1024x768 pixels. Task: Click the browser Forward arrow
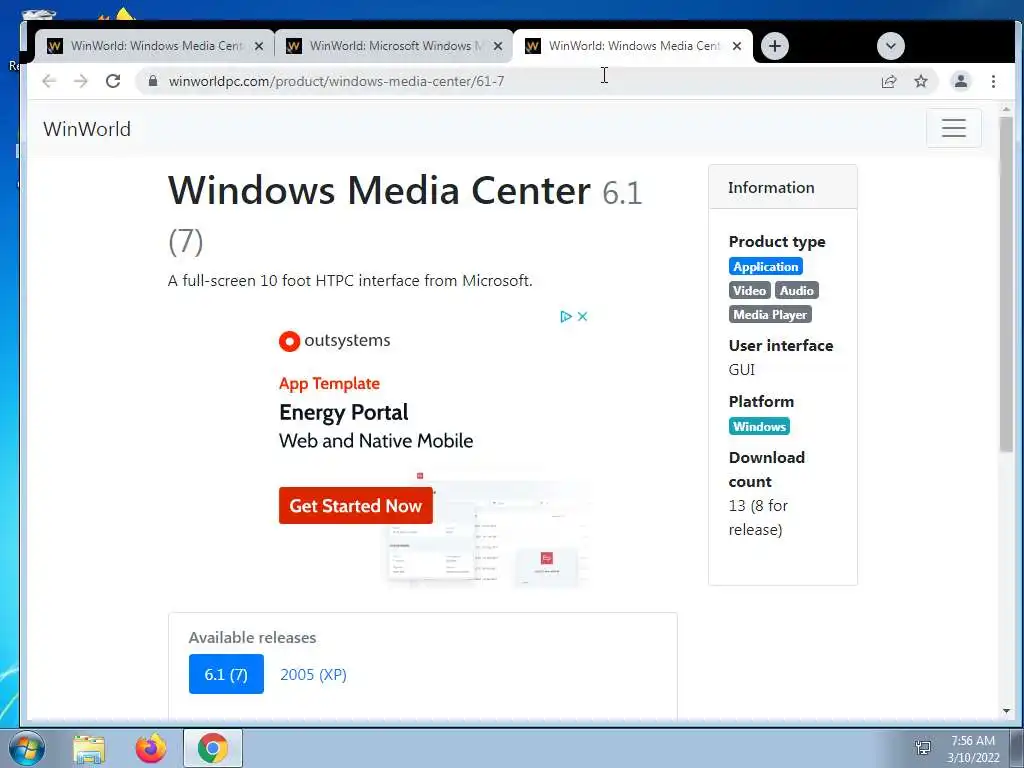[x=80, y=81]
